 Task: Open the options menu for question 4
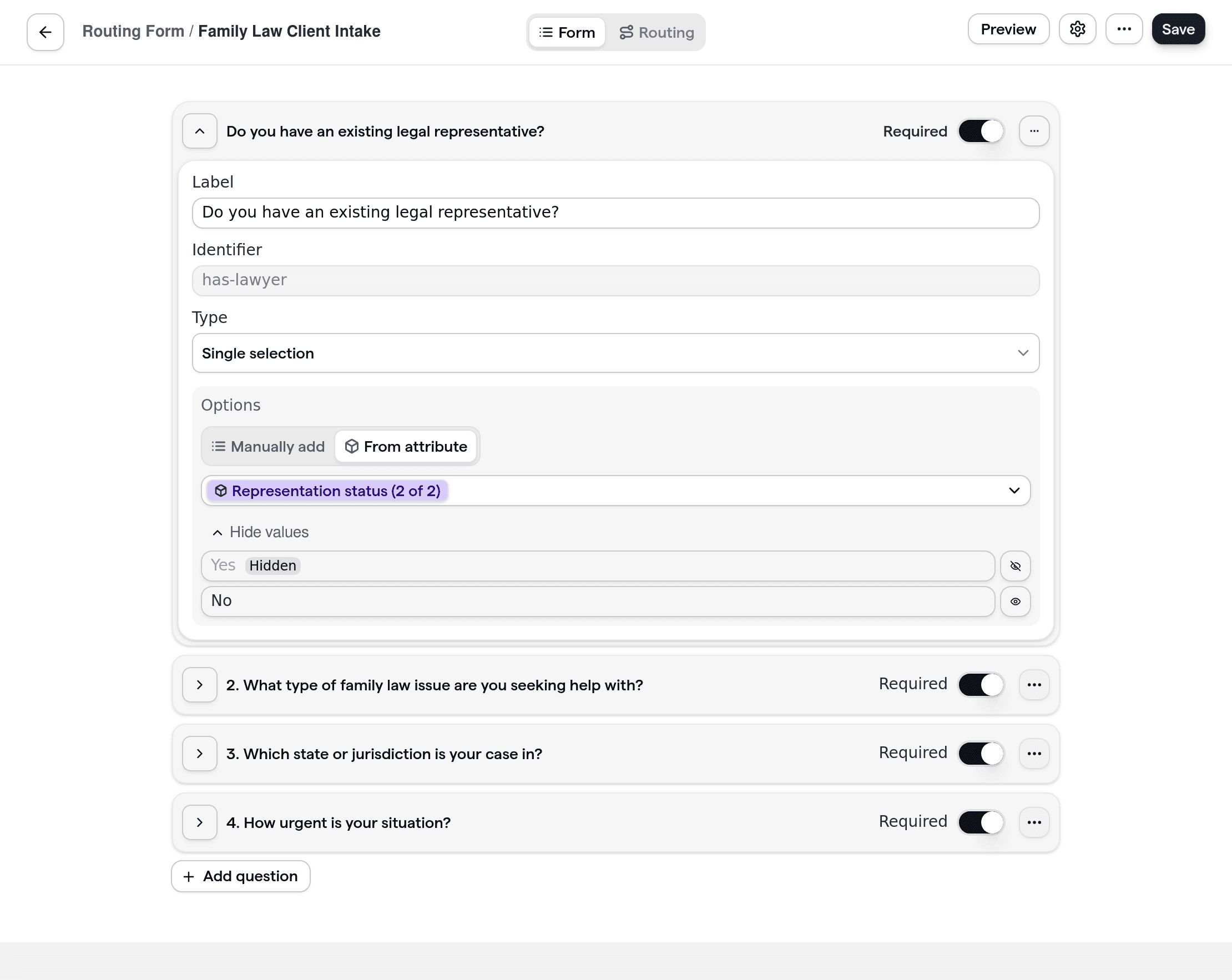1034,822
